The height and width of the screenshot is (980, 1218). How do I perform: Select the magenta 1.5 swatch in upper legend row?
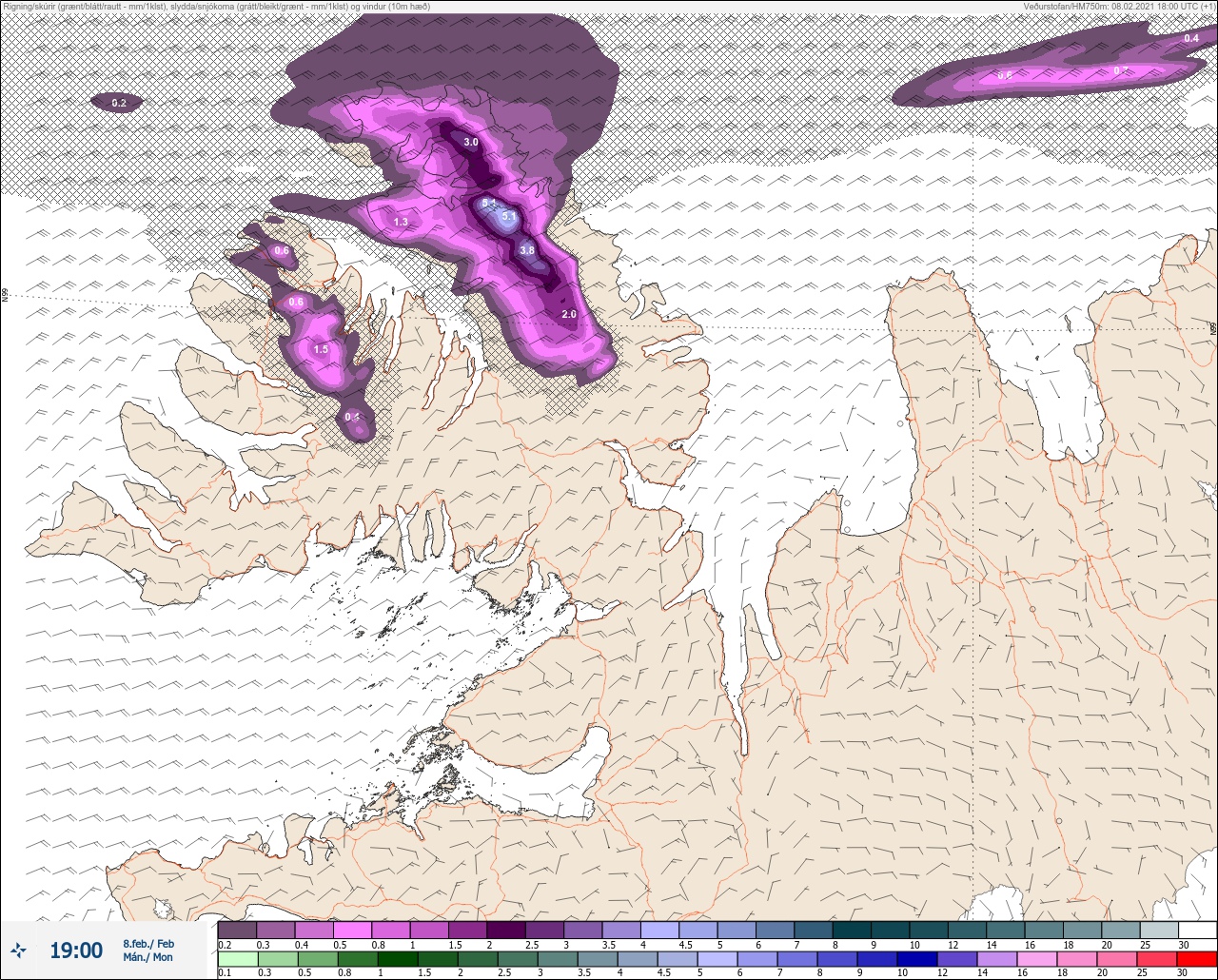click(x=467, y=930)
